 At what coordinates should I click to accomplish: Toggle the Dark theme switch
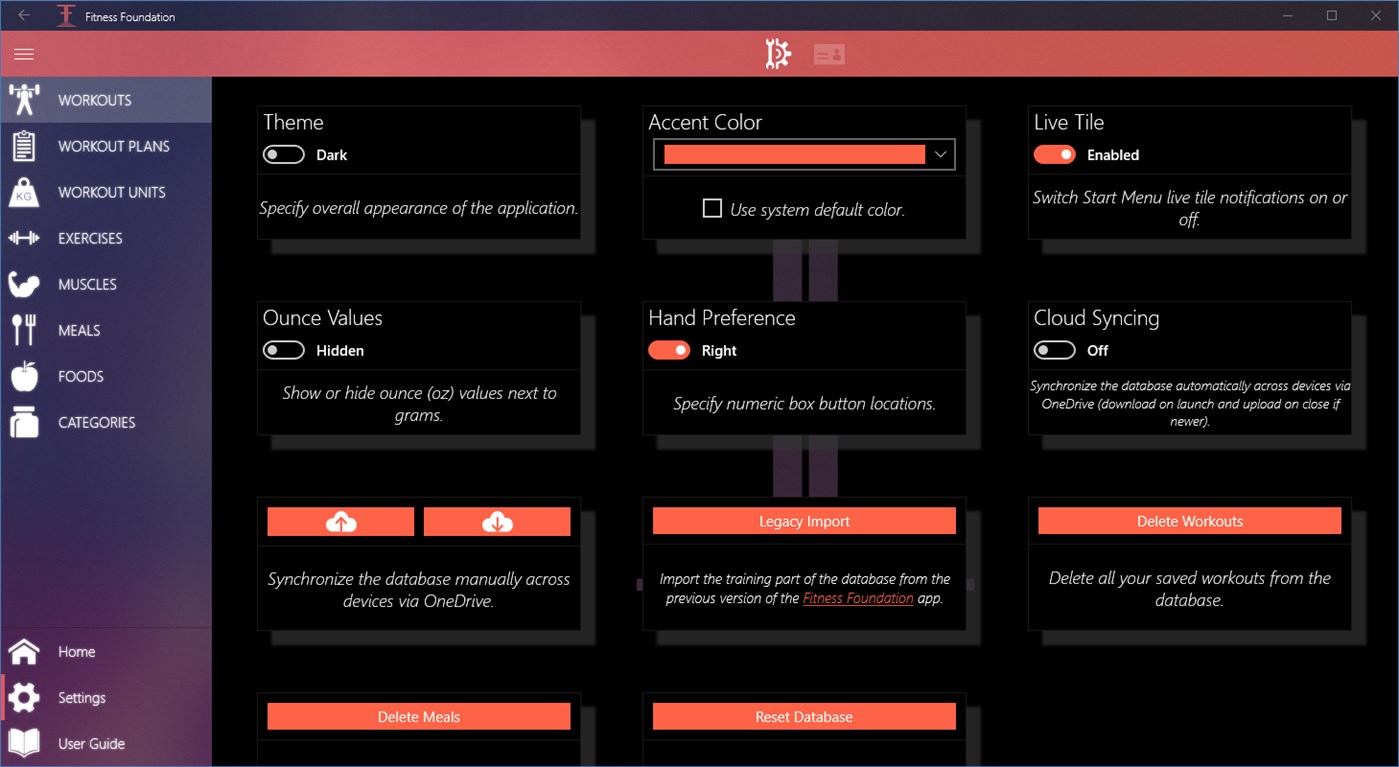283,154
